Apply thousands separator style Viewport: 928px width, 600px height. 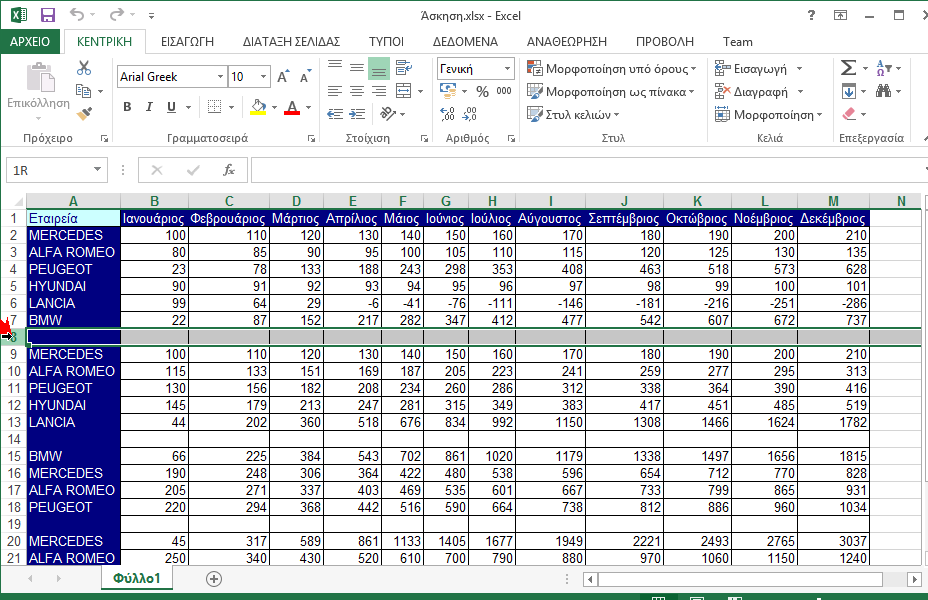[x=504, y=91]
